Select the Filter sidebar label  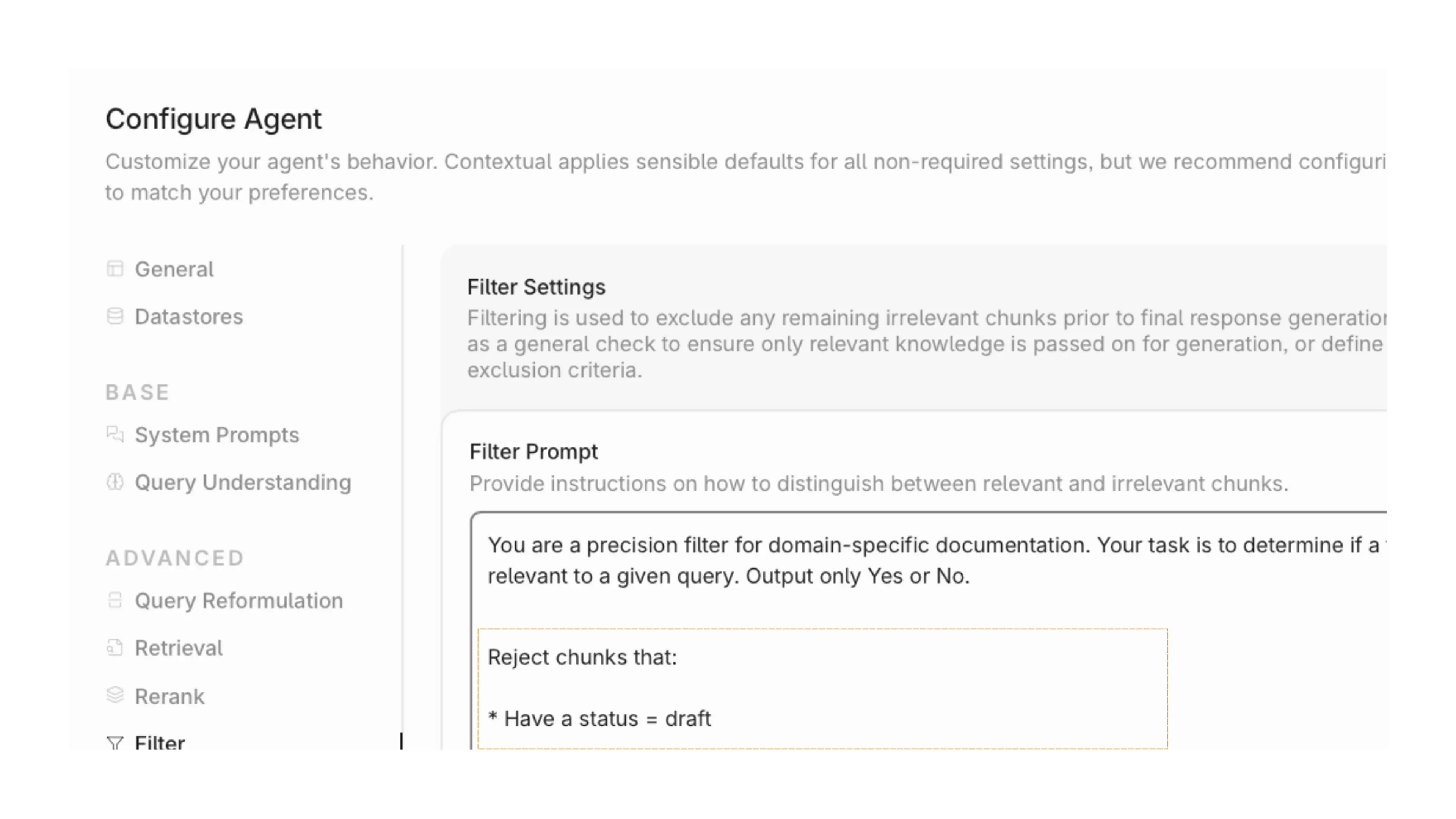159,743
